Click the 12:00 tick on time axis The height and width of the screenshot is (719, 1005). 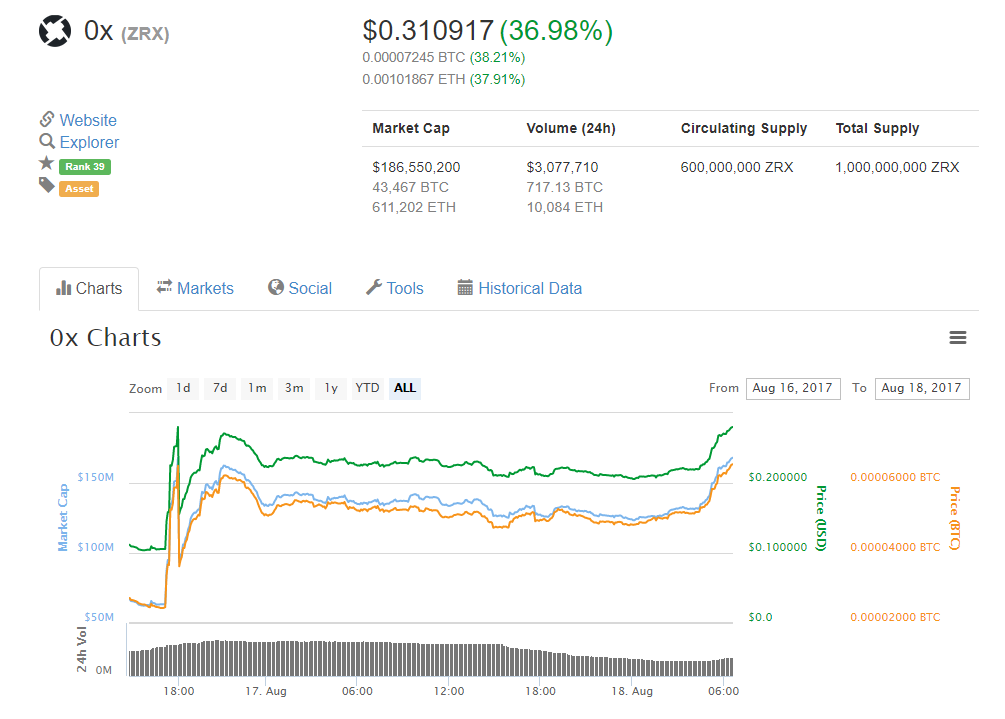[x=449, y=691]
